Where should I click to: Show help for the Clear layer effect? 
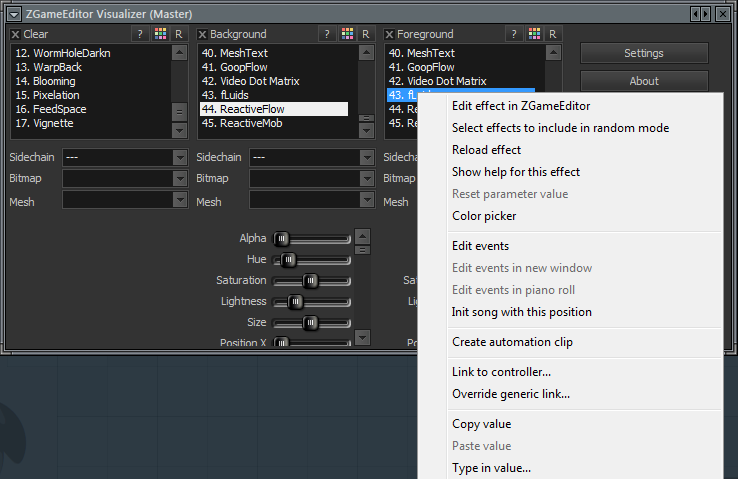(x=140, y=34)
